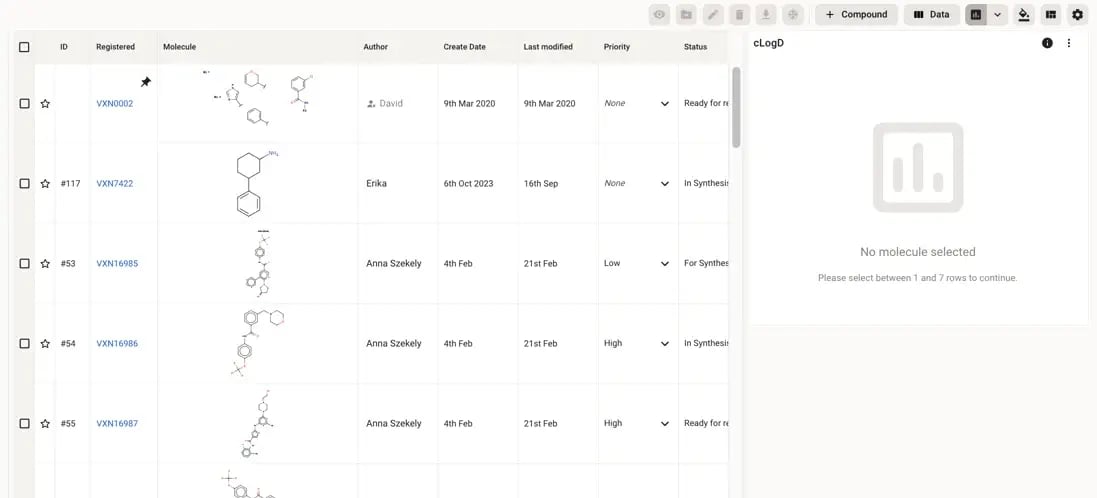
Task: Click the Author column header
Action: pos(376,47)
